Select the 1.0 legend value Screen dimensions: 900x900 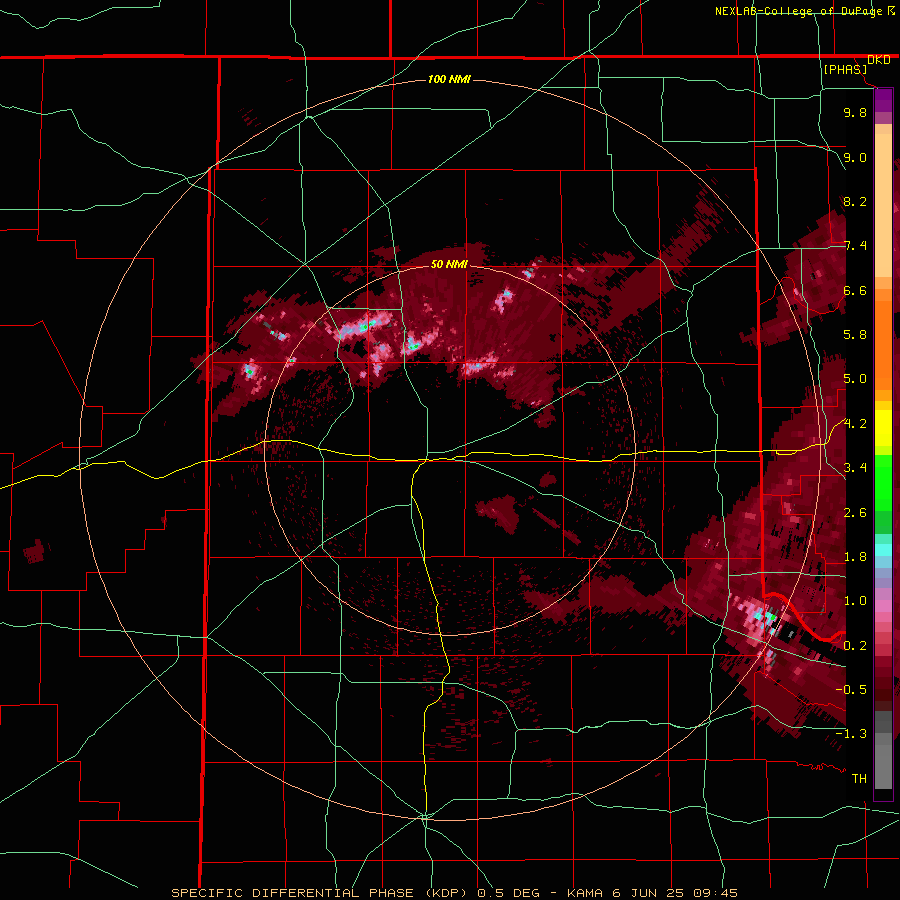tap(855, 601)
